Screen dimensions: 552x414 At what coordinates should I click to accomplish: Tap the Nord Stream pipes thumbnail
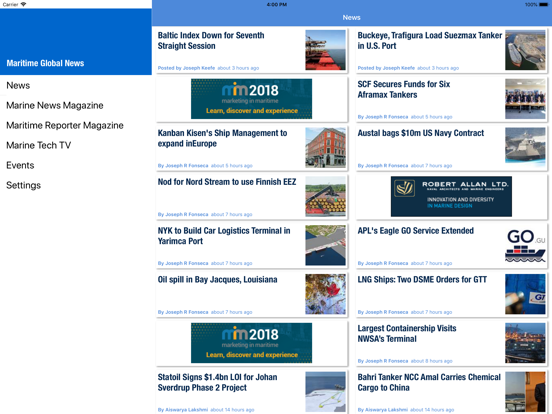click(325, 196)
